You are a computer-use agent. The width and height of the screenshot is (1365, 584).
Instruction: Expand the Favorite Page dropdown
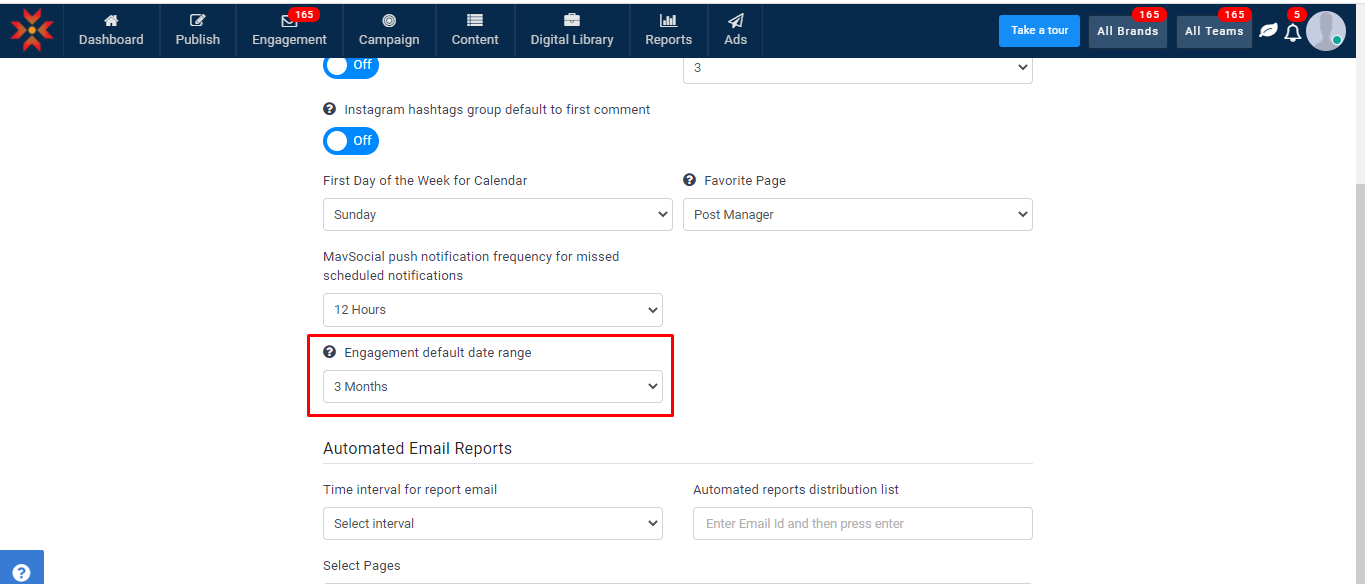[857, 214]
